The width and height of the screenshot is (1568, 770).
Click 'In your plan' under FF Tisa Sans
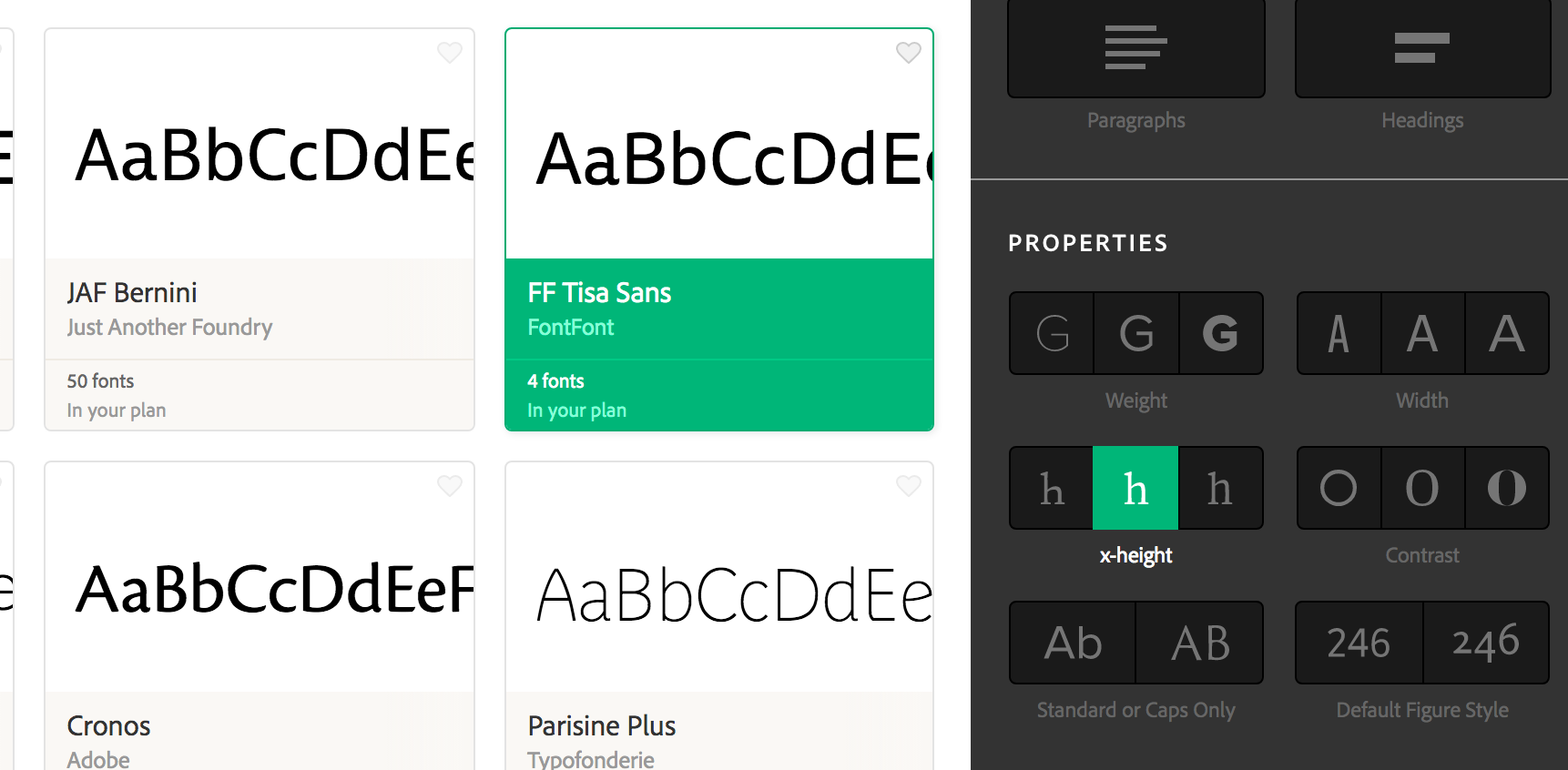[577, 410]
